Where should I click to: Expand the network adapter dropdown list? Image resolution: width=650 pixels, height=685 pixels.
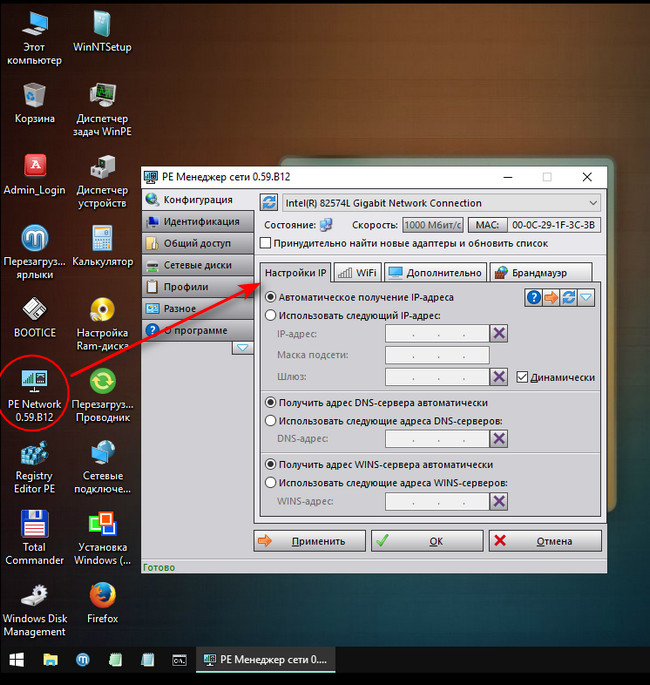click(x=593, y=203)
